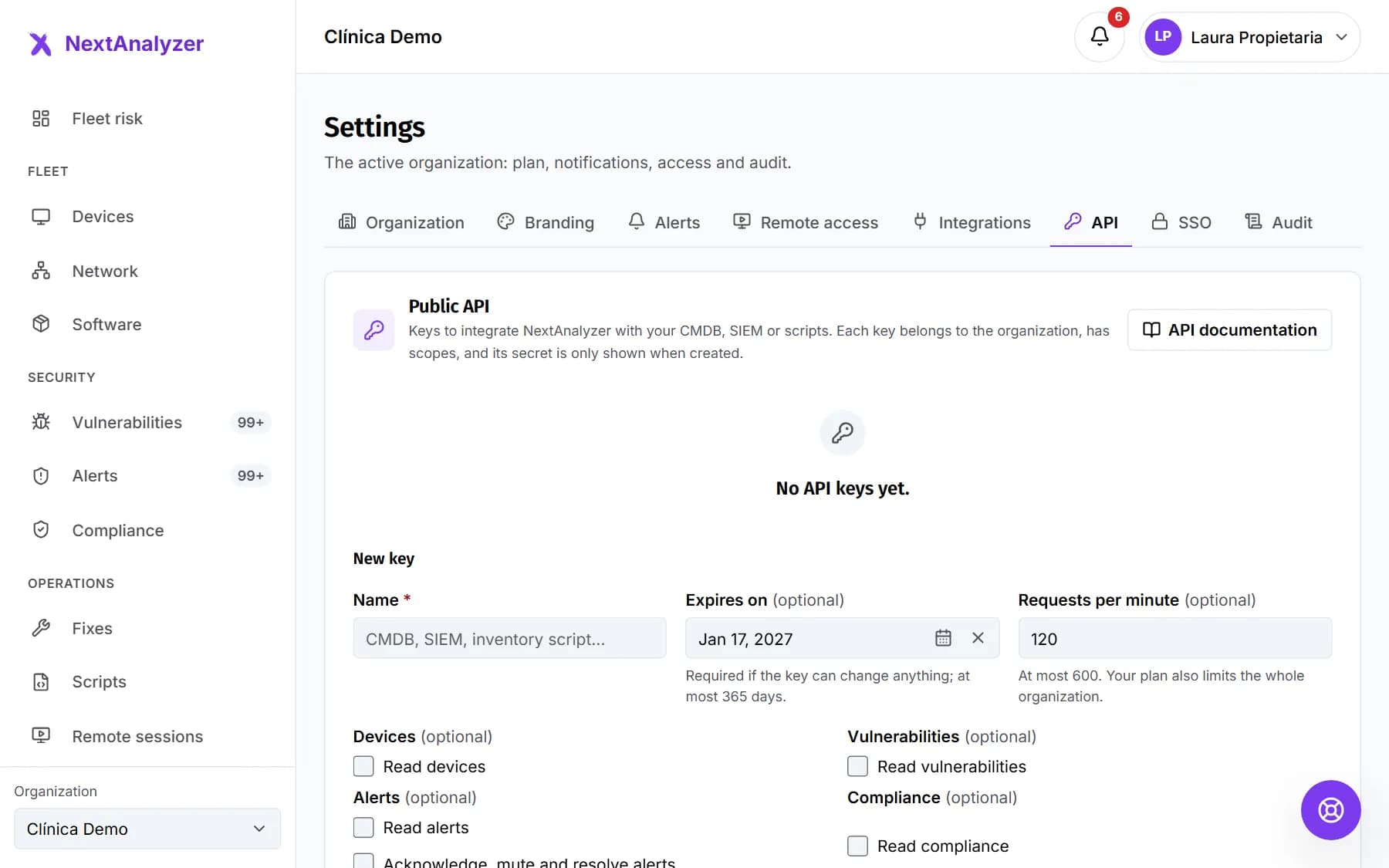
Task: Open the Compliance section
Action: point(147,531)
